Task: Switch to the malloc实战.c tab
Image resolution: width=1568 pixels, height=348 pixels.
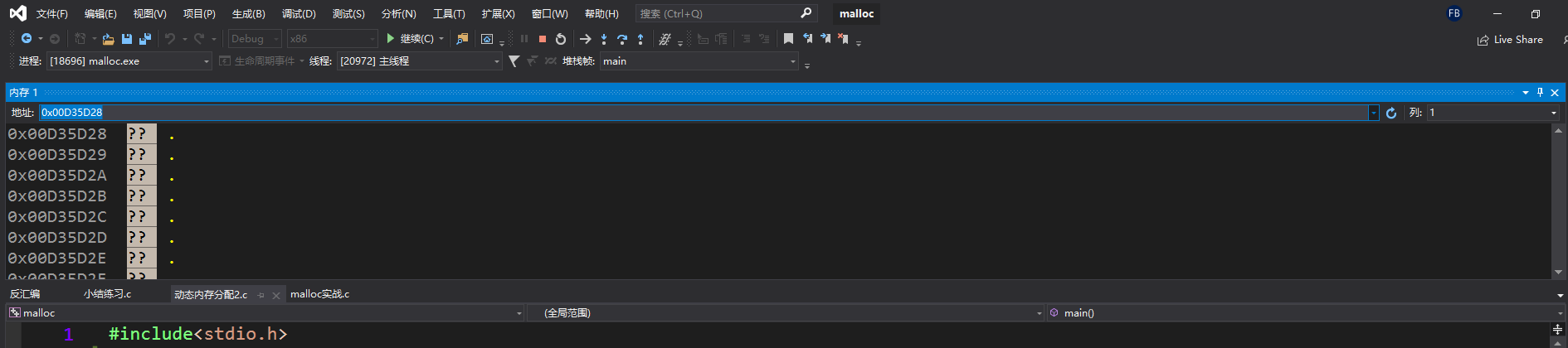Action: (x=320, y=294)
